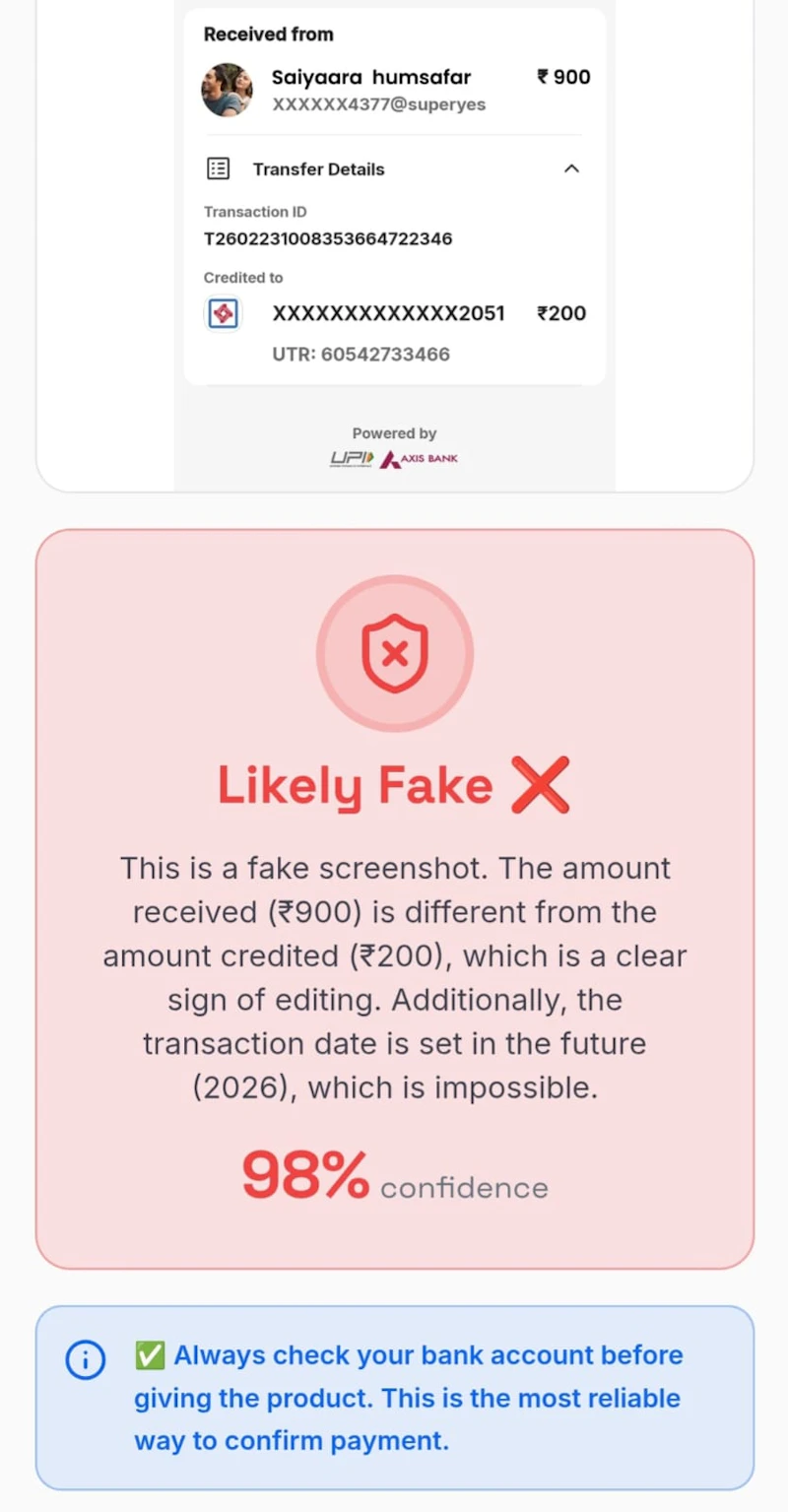The image size is (788, 1512).
Task: Click the ₹200 credited amount
Action: pyautogui.click(x=560, y=313)
